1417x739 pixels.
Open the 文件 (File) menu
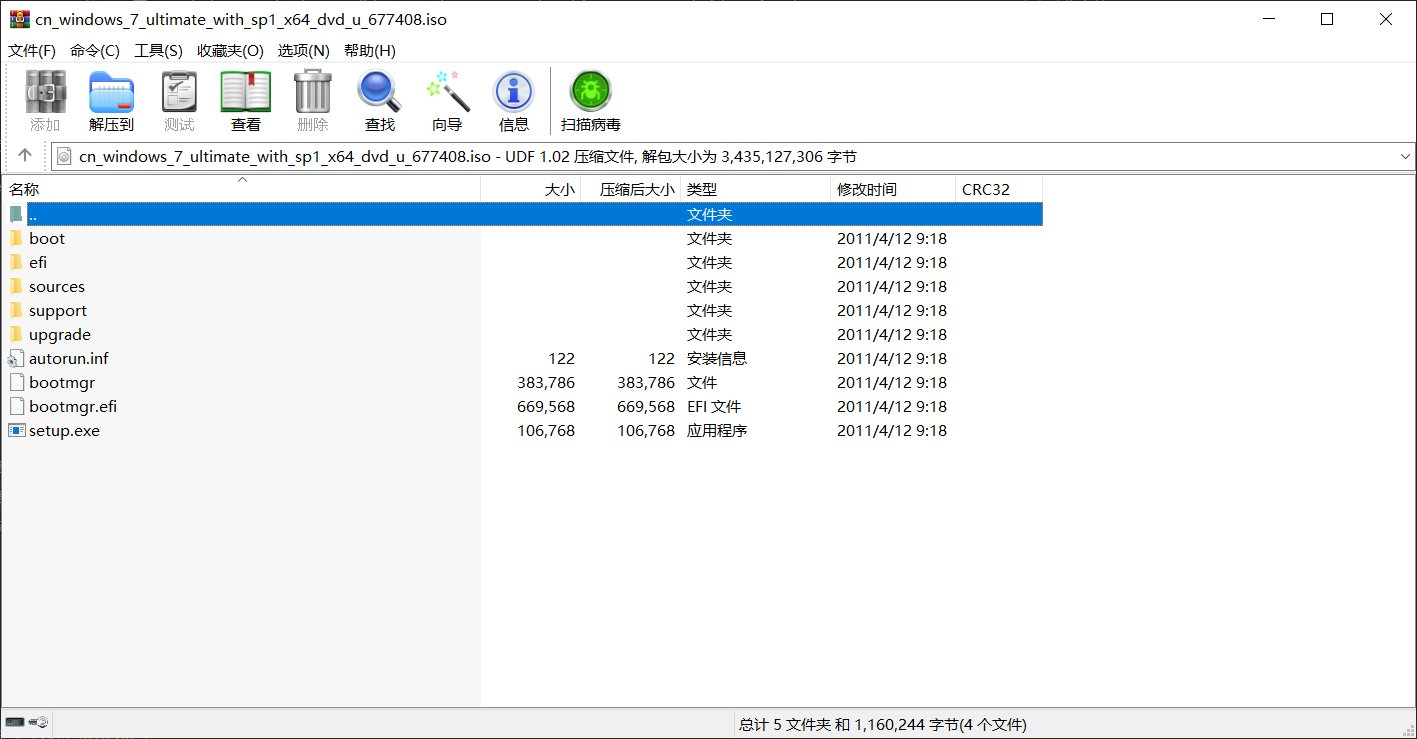(31, 50)
